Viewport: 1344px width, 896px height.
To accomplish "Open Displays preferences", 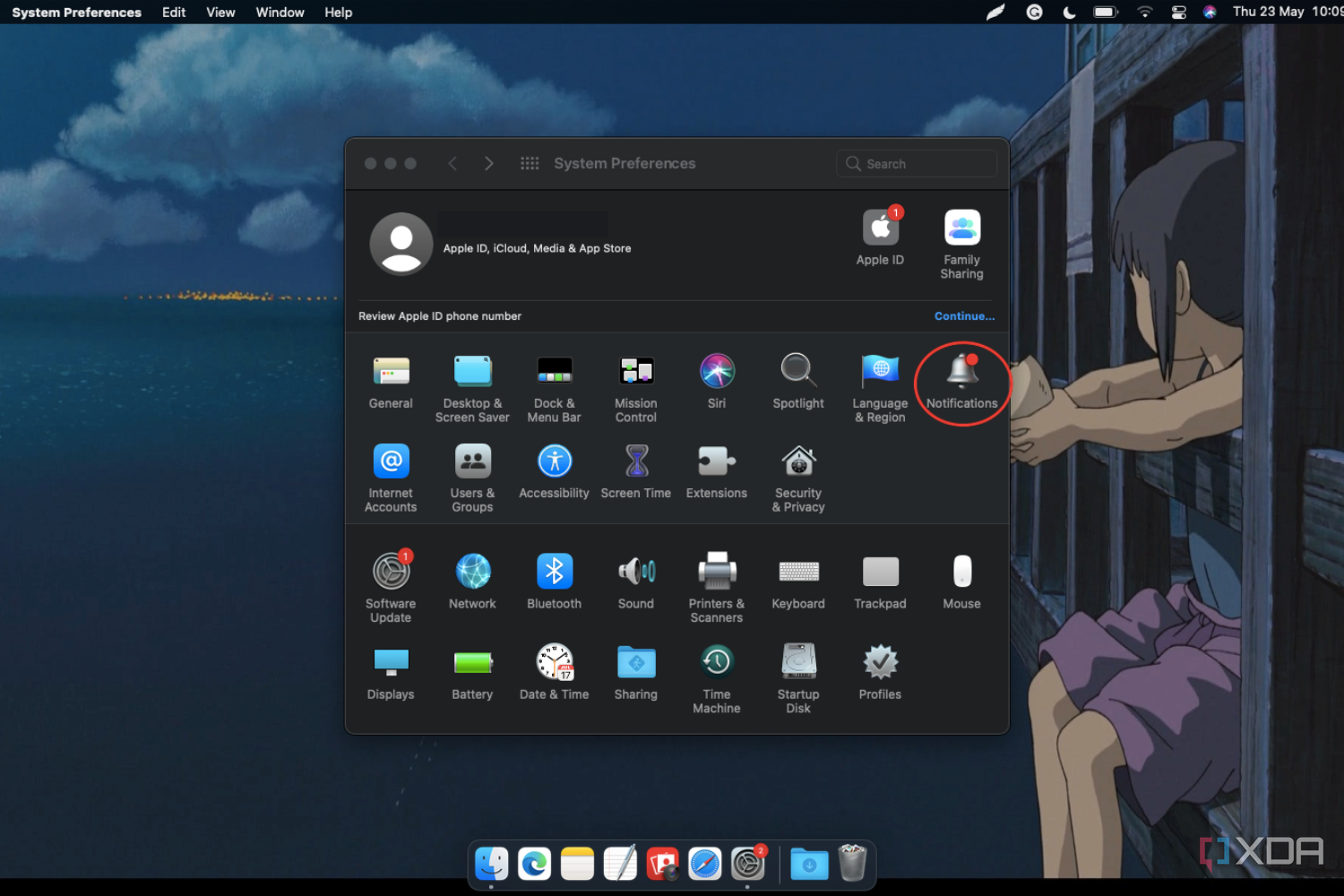I will click(x=391, y=662).
